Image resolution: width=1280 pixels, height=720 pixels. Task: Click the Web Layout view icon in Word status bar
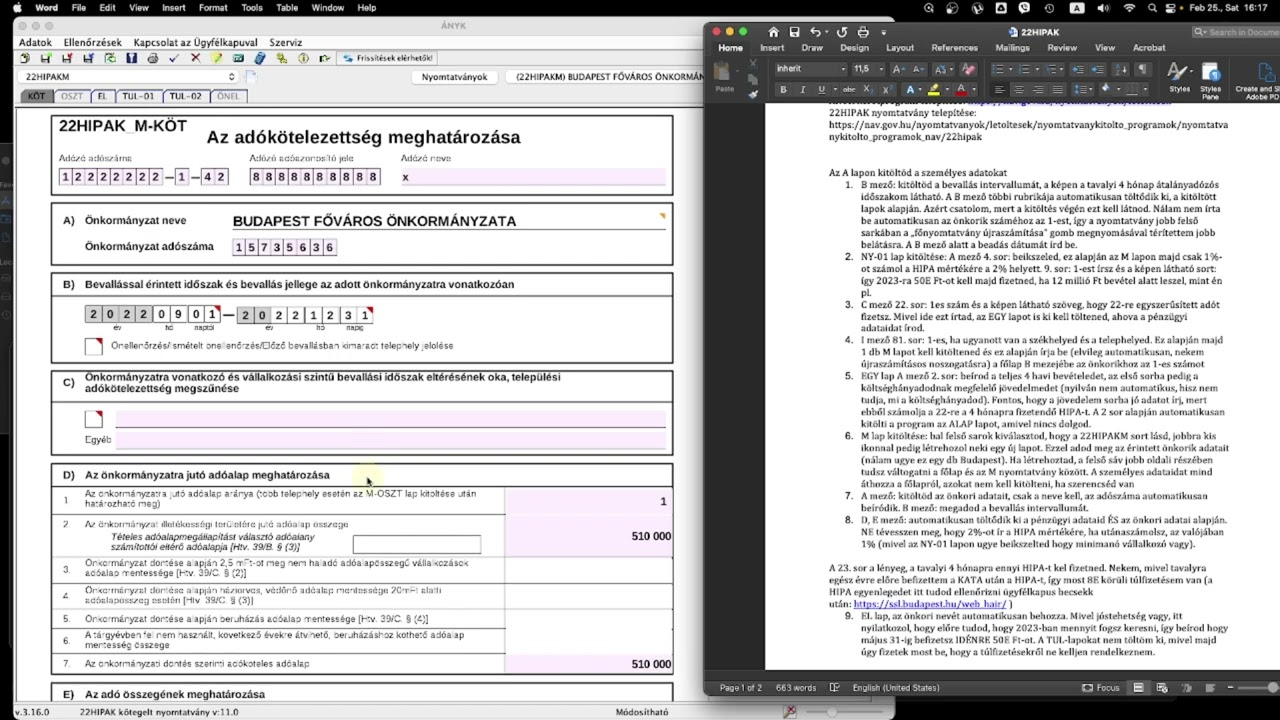tap(1161, 688)
